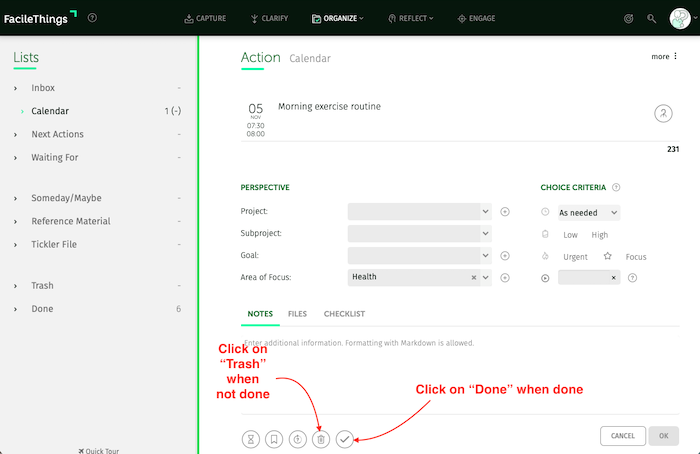Click the Trash icon below the notes
The width and height of the screenshot is (700, 454).
point(321,439)
